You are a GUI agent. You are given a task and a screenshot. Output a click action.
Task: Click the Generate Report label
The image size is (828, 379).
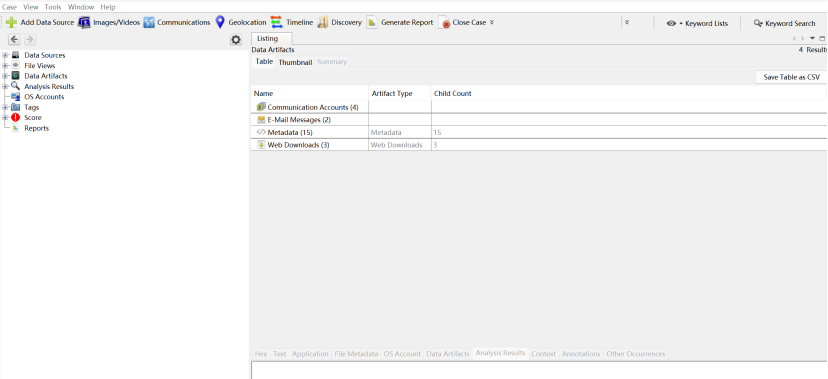[407, 23]
